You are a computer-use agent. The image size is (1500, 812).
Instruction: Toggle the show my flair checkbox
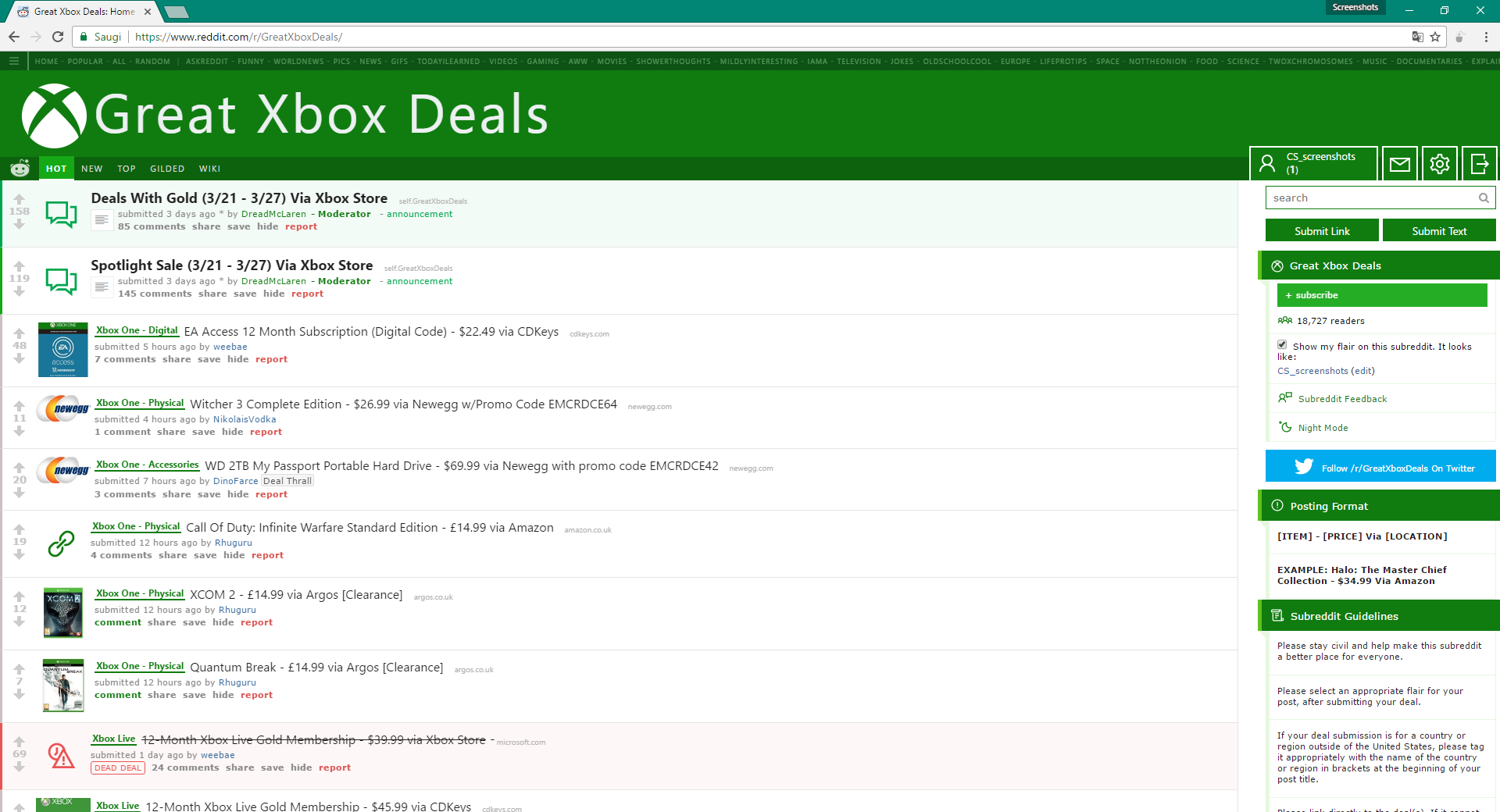click(x=1282, y=344)
